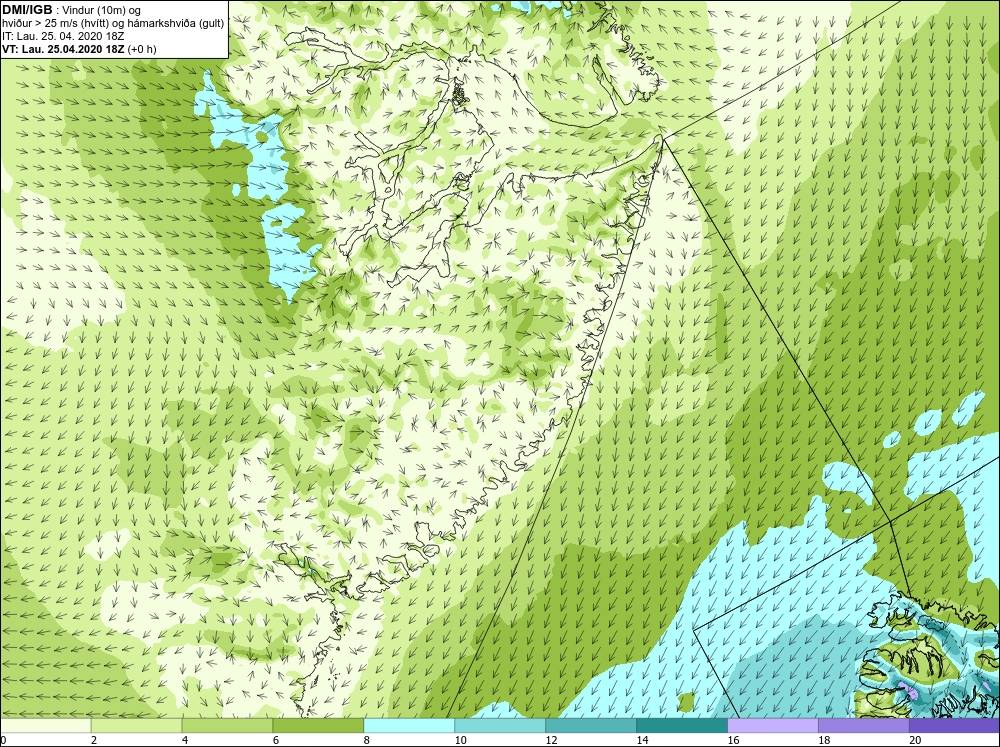Screen dimensions: 1000x747
Task: Click the DMI/IGB title text
Action: pos(27,10)
